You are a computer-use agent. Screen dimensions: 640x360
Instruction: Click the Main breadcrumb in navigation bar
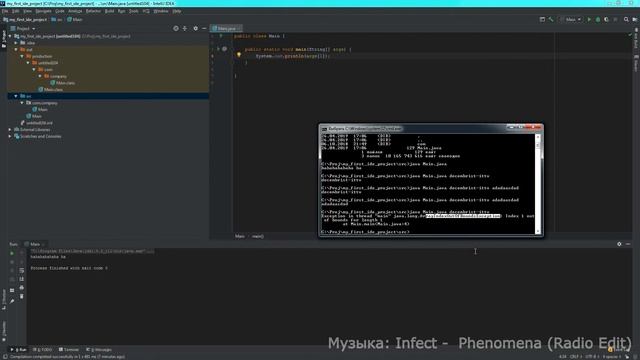(75, 19)
